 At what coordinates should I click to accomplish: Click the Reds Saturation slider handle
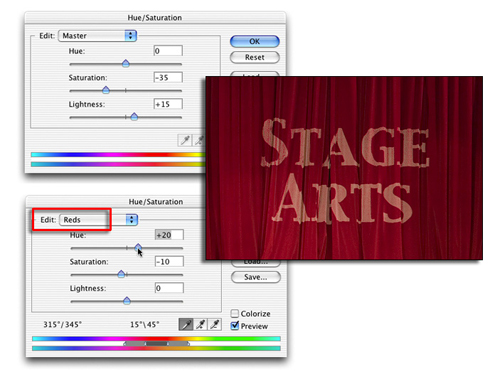click(121, 274)
